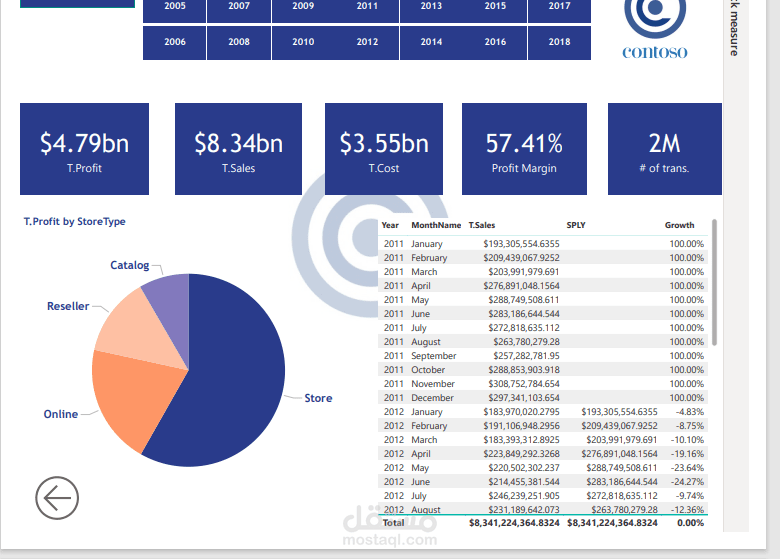The width and height of the screenshot is (780, 559).
Task: Click the $8.34bn T.Sales card
Action: coord(238,149)
